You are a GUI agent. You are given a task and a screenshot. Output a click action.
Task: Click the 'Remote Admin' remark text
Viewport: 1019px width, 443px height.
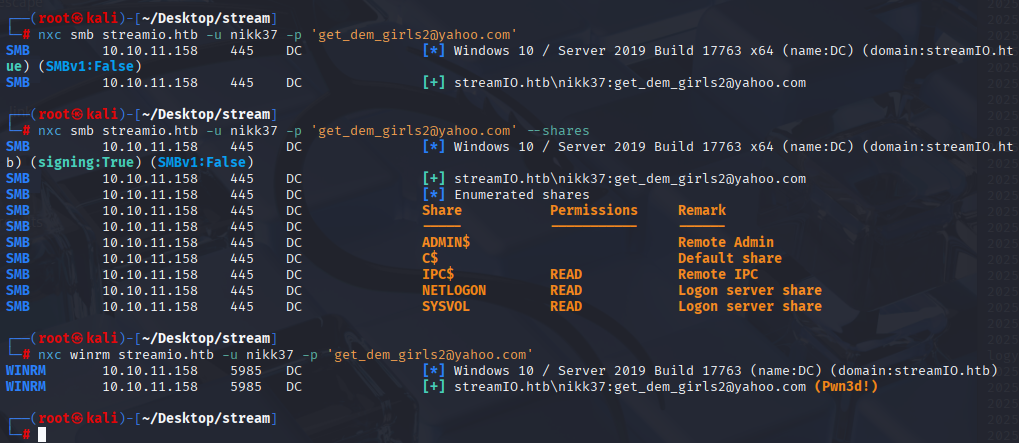pos(726,242)
